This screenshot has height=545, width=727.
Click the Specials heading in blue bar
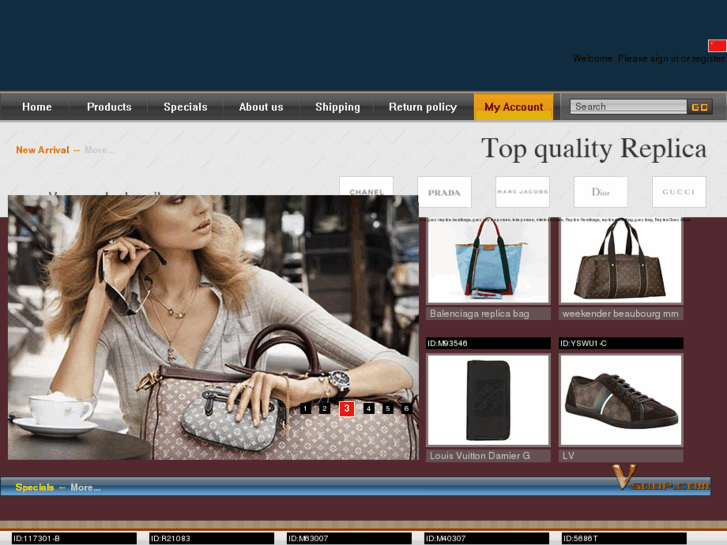(34, 487)
